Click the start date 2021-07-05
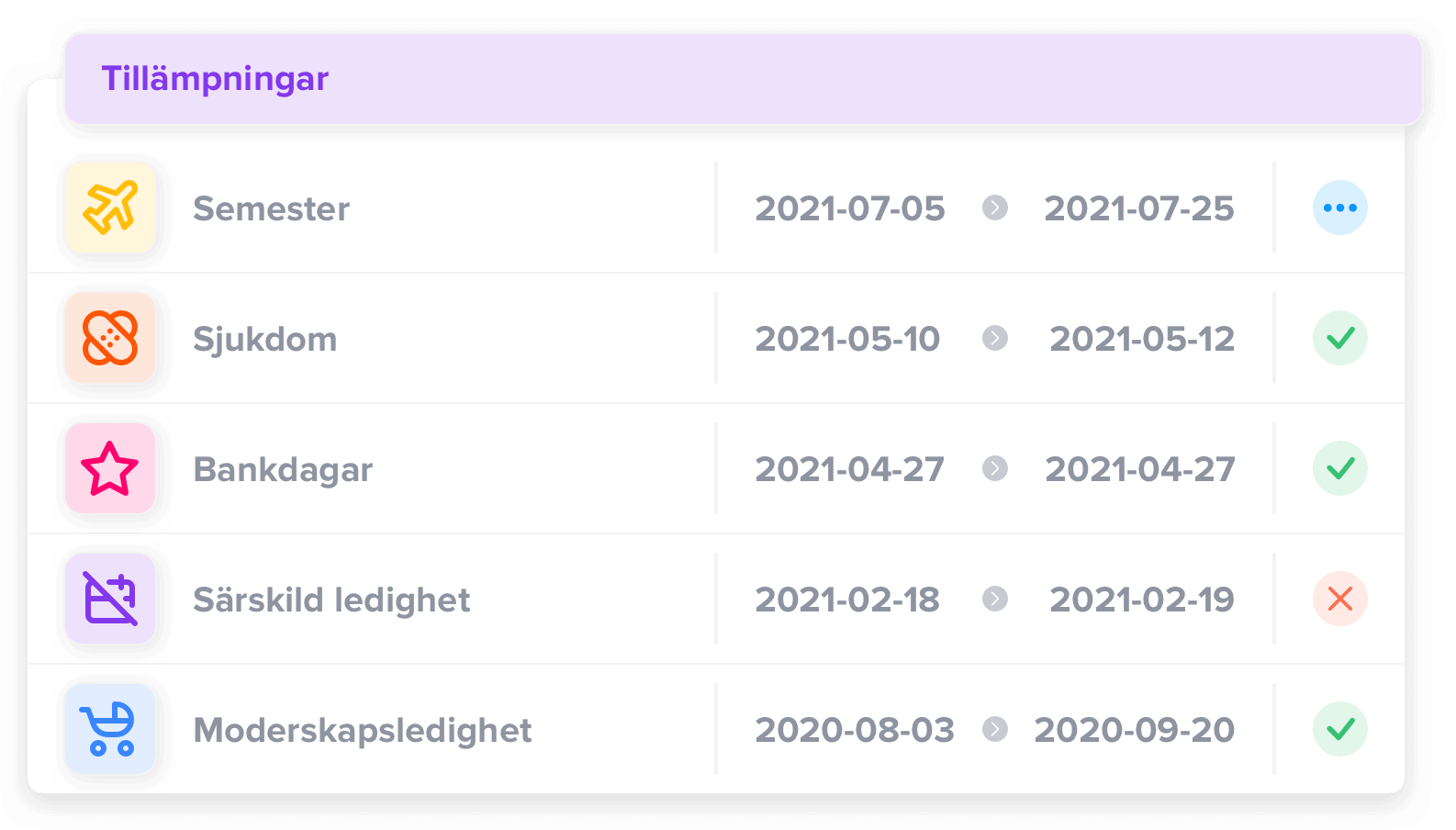Viewport: 1456px width, 830px height. coord(850,209)
